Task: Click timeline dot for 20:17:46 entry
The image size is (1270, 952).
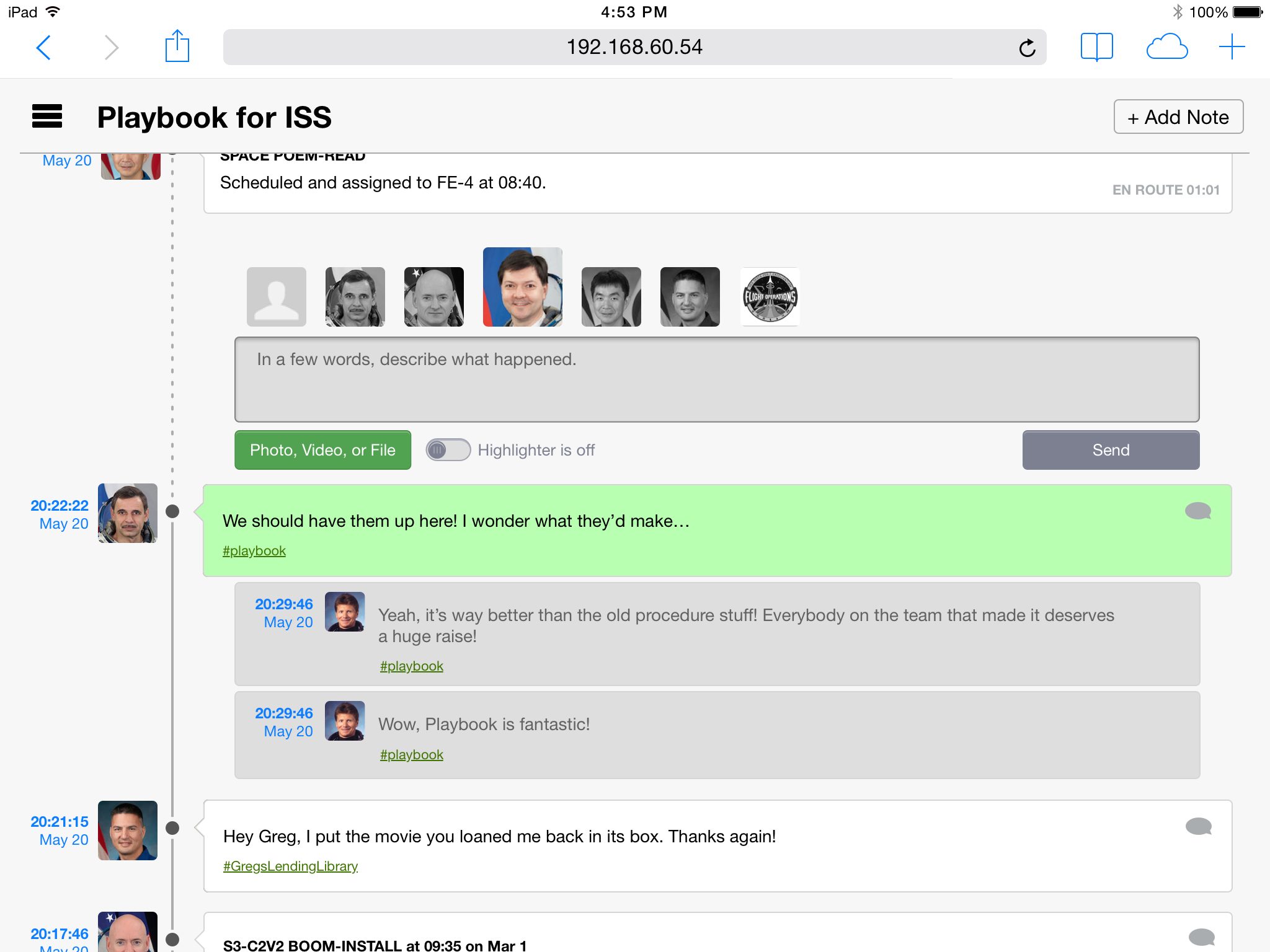Action: (x=172, y=940)
